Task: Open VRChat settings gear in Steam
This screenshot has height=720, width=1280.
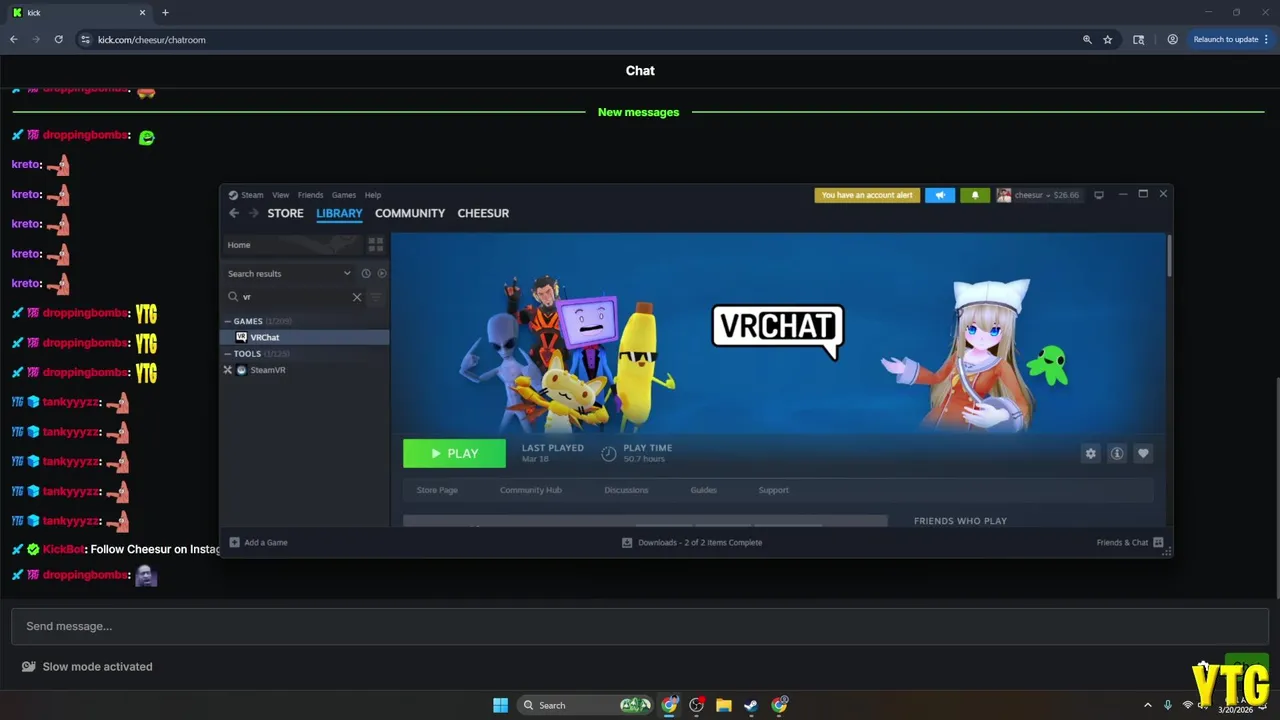Action: 1091,453
